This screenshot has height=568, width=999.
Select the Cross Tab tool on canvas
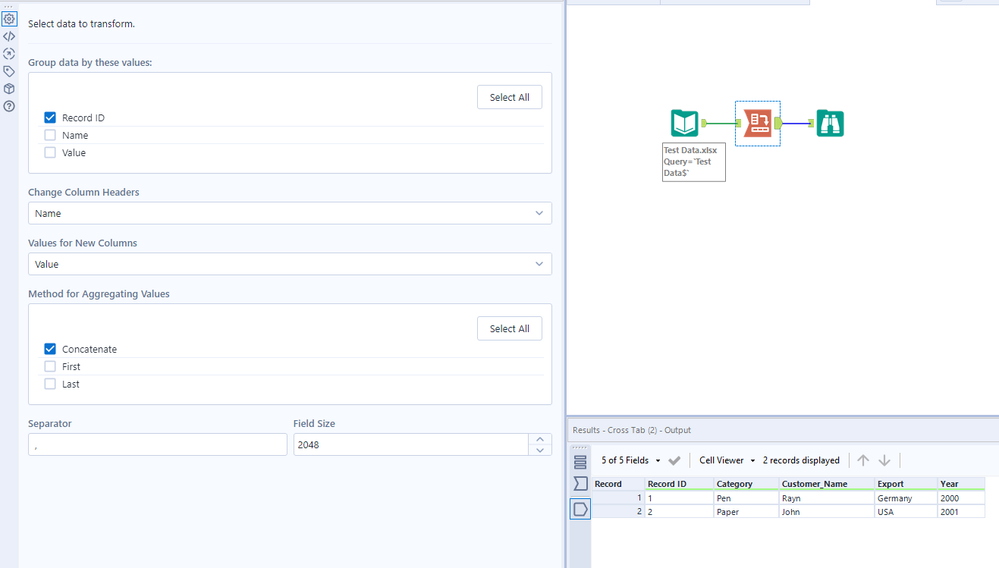click(x=758, y=123)
